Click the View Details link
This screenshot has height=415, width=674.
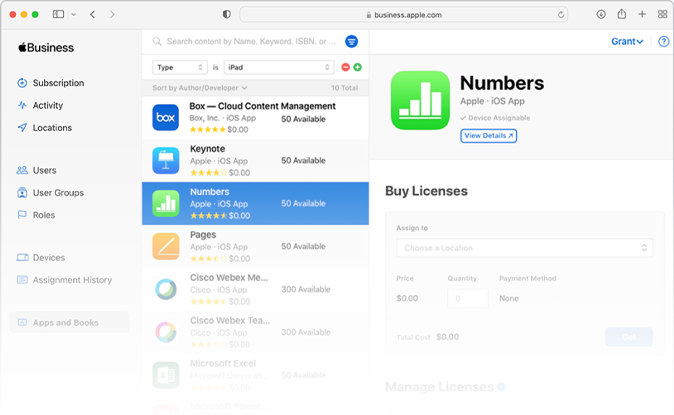pos(488,135)
